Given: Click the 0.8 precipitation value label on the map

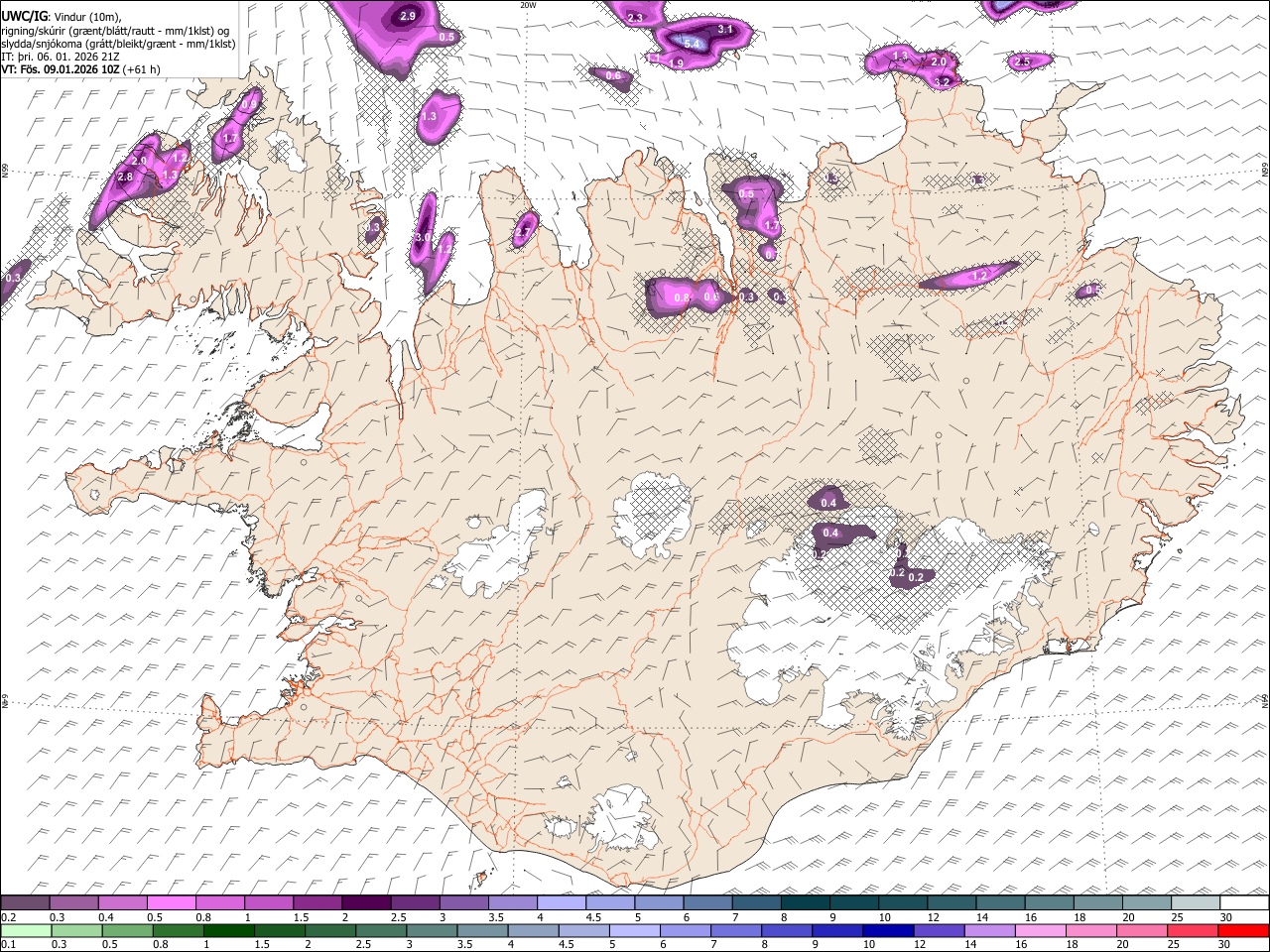Looking at the screenshot, I should pos(681,297).
